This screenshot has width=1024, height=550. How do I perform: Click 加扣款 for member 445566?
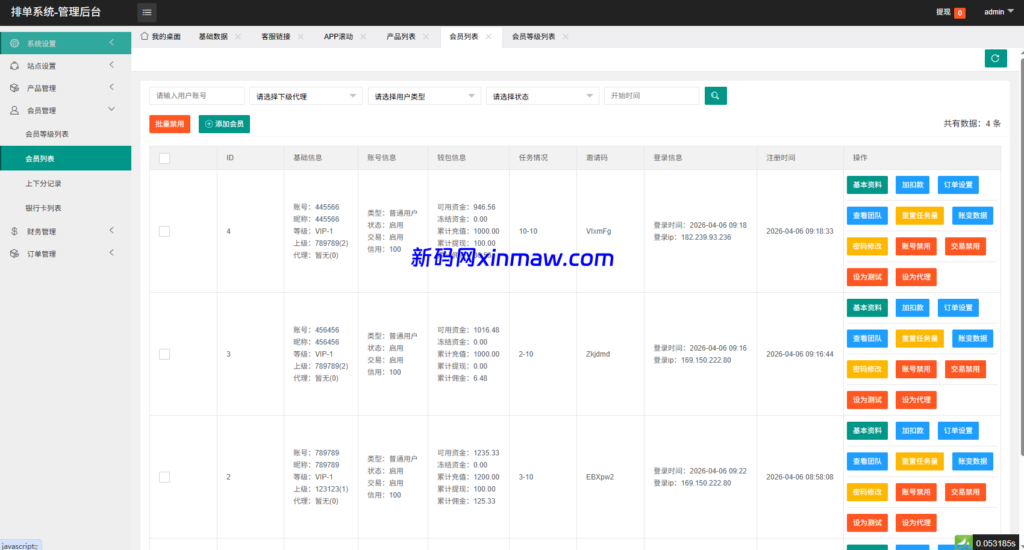coord(912,185)
